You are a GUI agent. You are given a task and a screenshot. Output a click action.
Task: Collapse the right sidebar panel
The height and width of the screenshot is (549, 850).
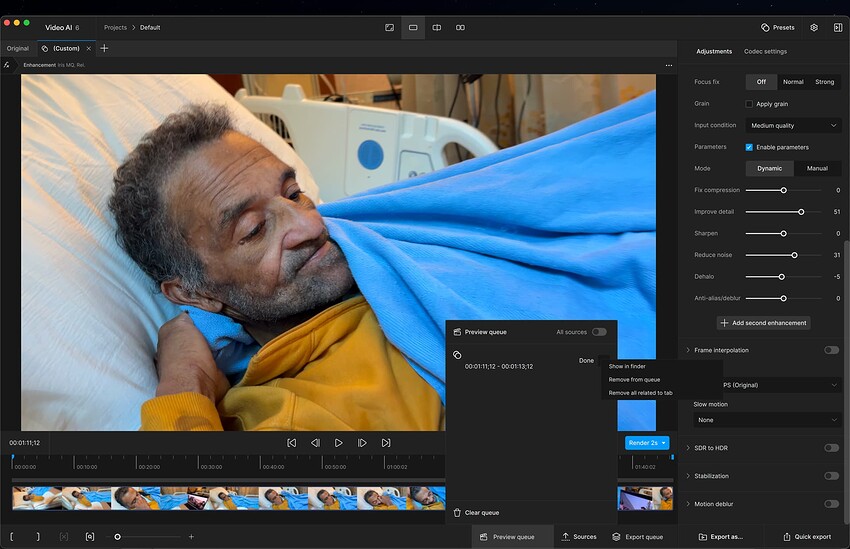click(837, 27)
